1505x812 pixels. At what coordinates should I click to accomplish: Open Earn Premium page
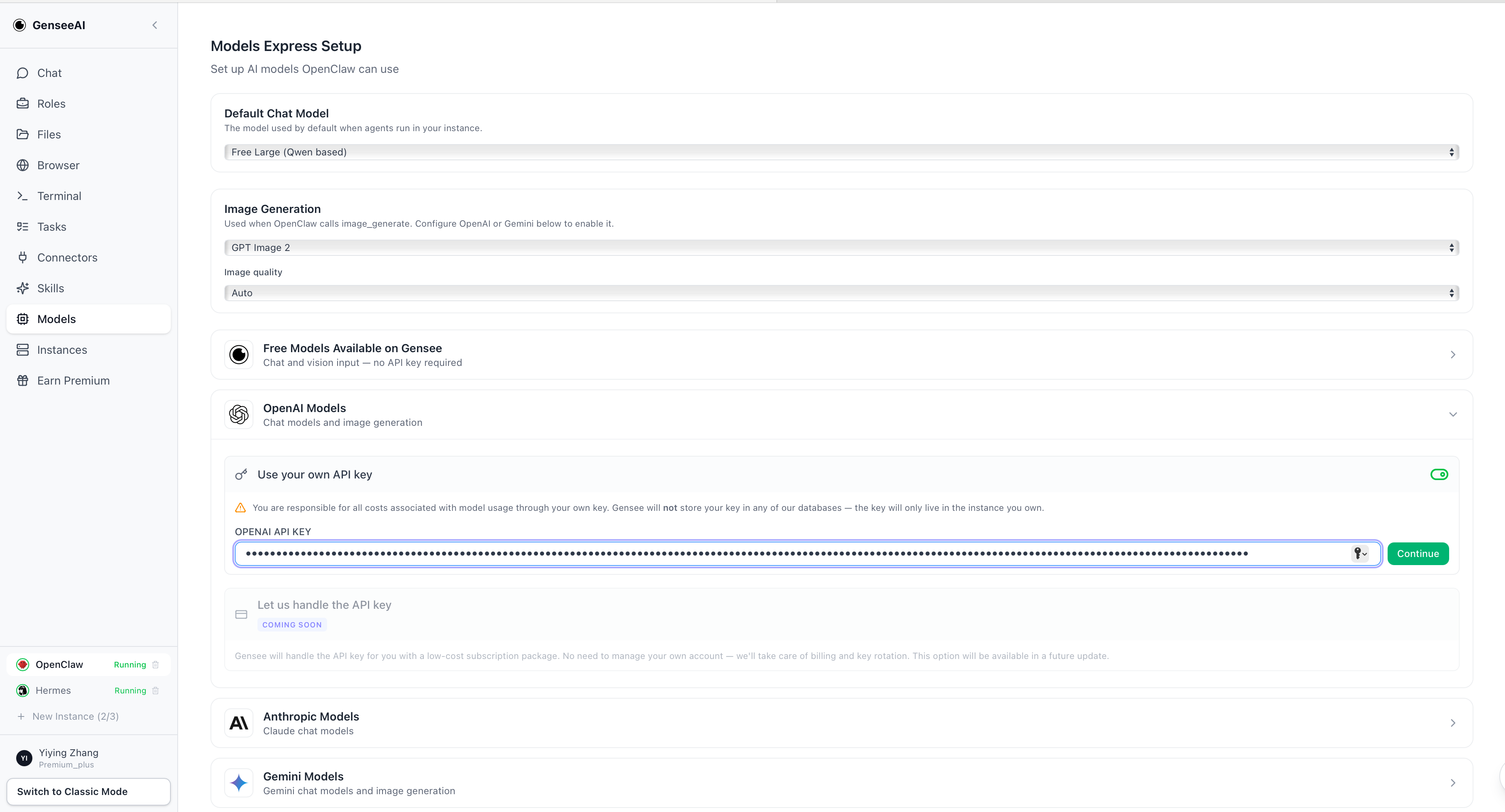[x=88, y=380]
